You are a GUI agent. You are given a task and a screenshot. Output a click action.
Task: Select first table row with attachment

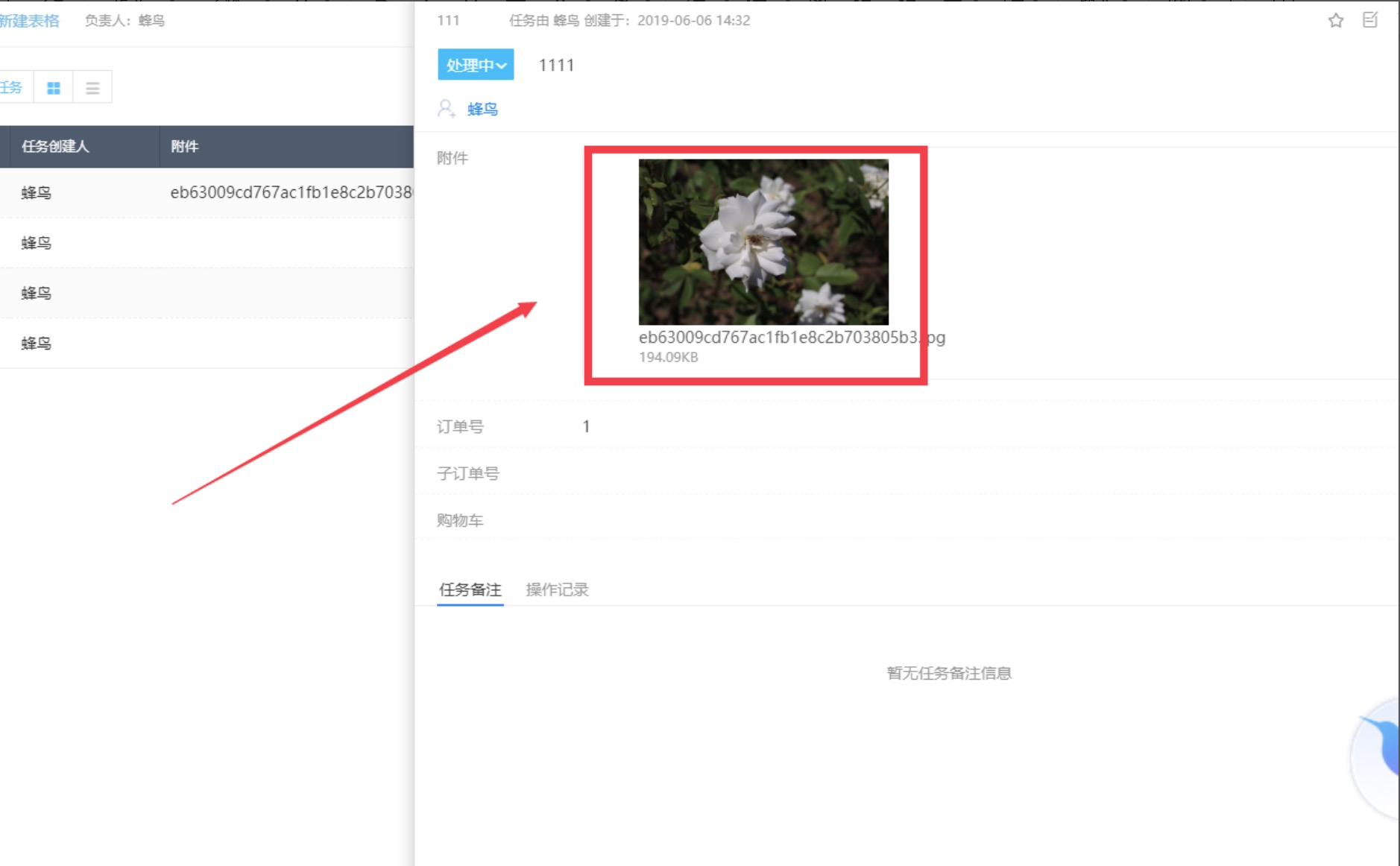(209, 193)
